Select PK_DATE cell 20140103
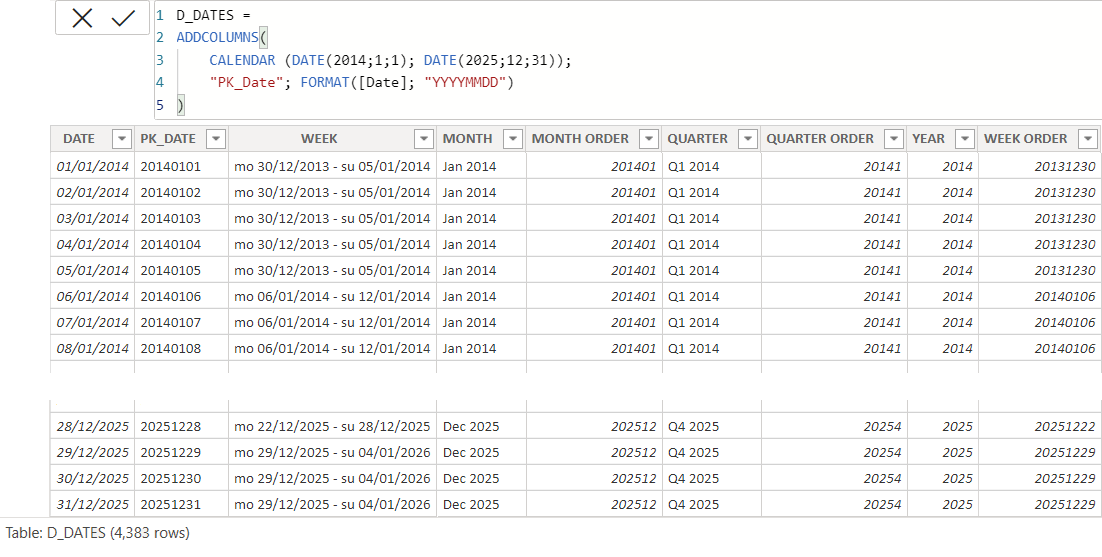The width and height of the screenshot is (1102, 557). pyautogui.click(x=181, y=218)
